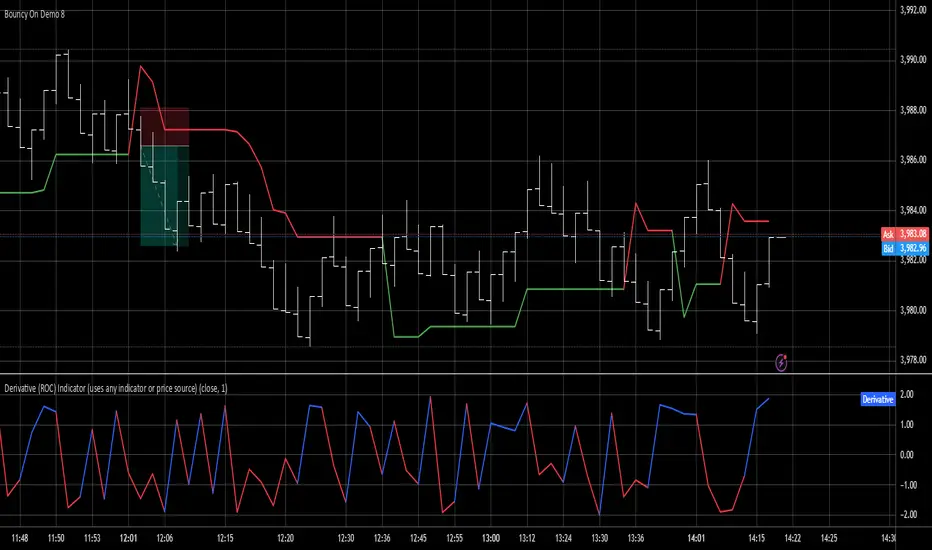Click the 1.00 value on the indicator scale

pyautogui.click(x=907, y=425)
